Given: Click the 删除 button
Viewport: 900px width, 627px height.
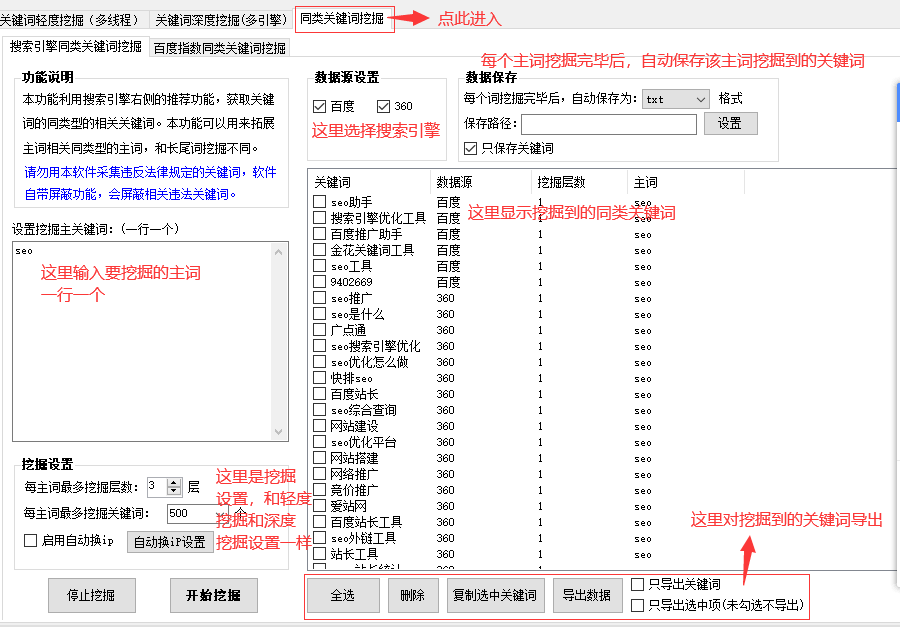Looking at the screenshot, I should (x=413, y=595).
